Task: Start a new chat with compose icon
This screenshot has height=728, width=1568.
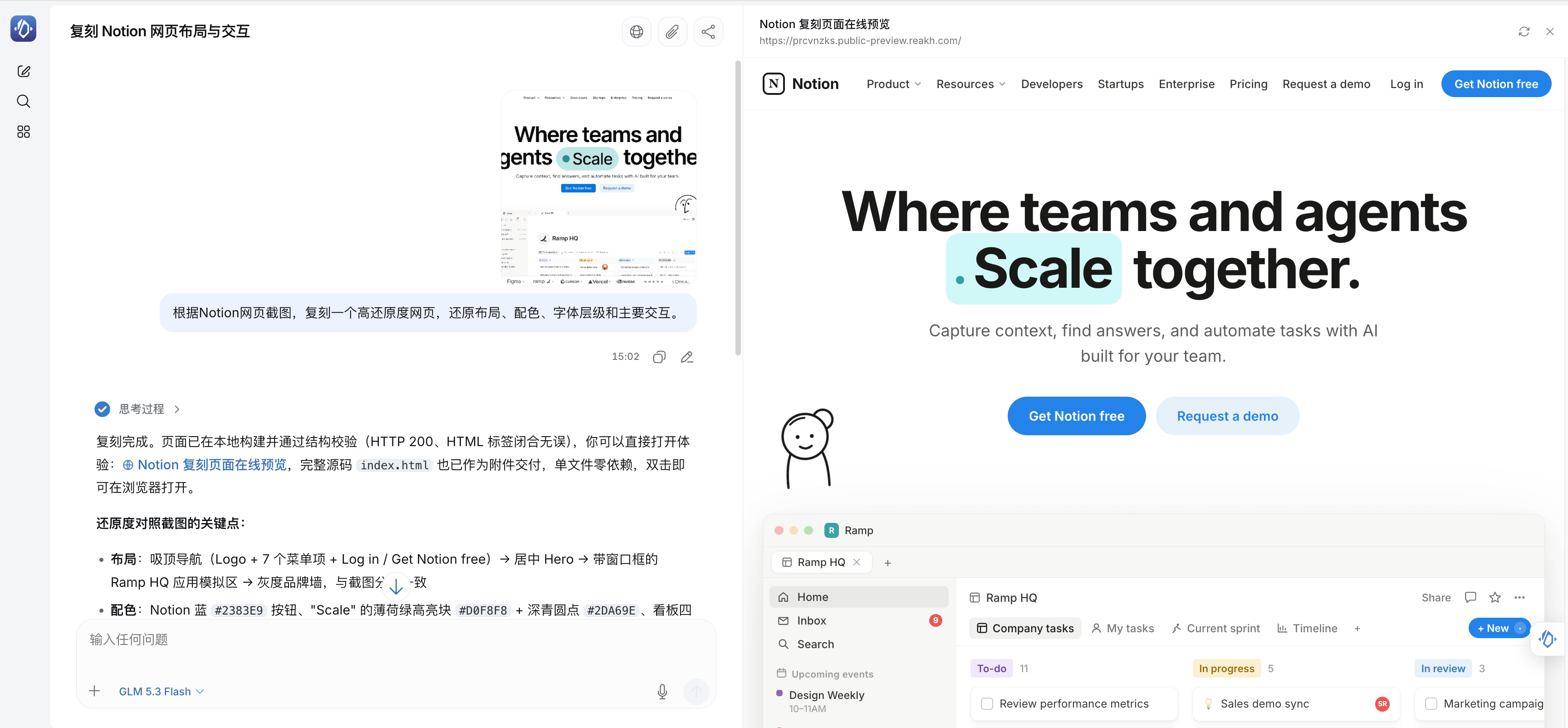Action: click(24, 71)
